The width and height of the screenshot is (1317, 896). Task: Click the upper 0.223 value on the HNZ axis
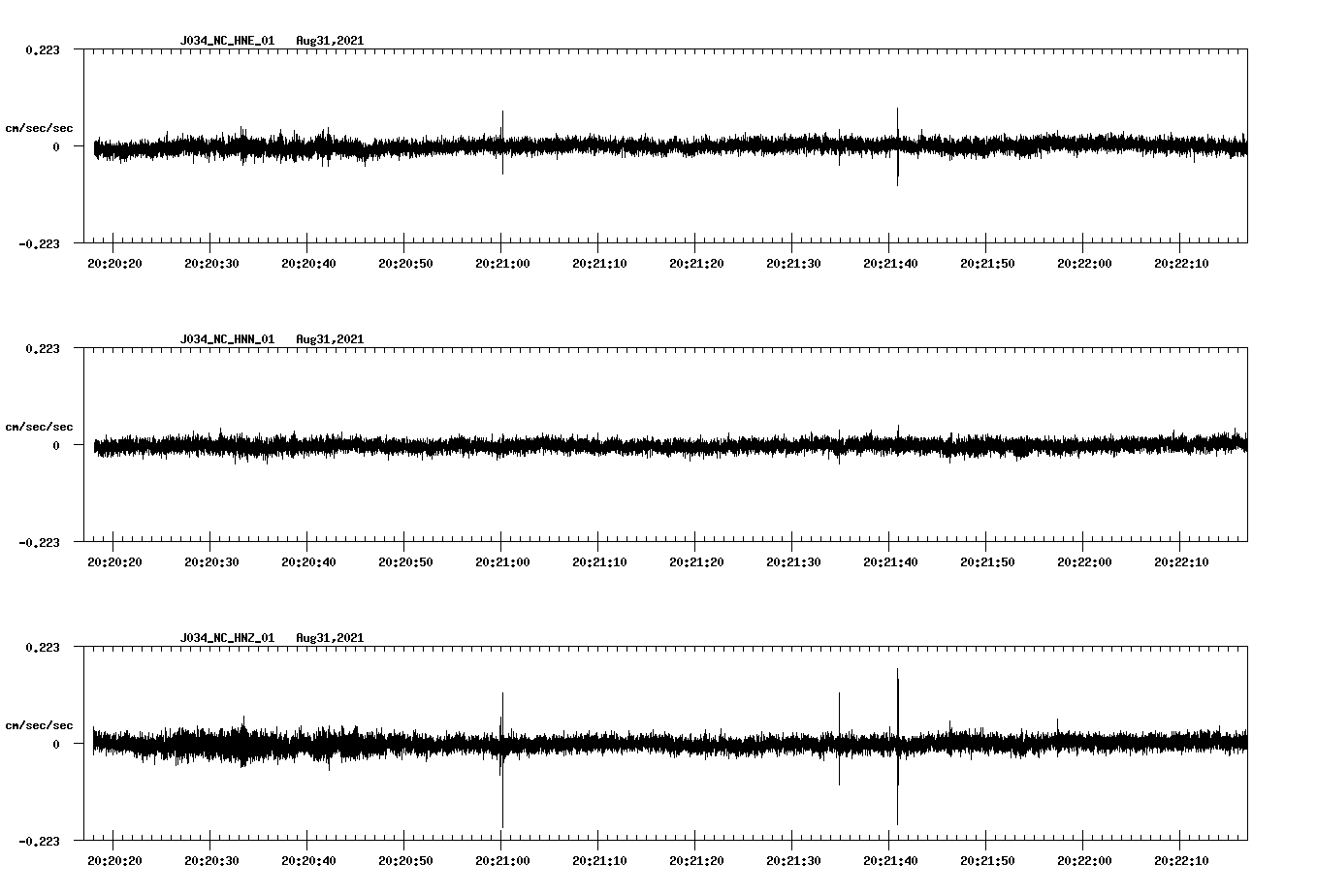pos(42,647)
